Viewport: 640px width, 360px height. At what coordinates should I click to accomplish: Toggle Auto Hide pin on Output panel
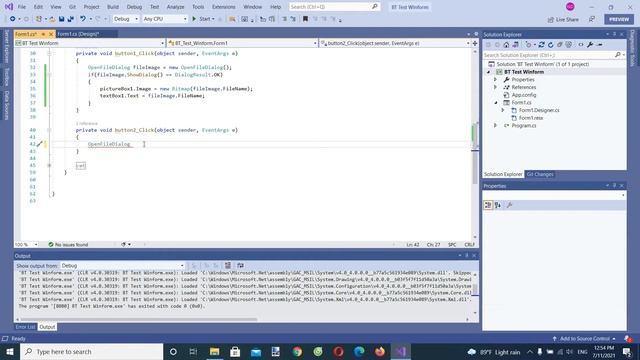tap(467, 256)
